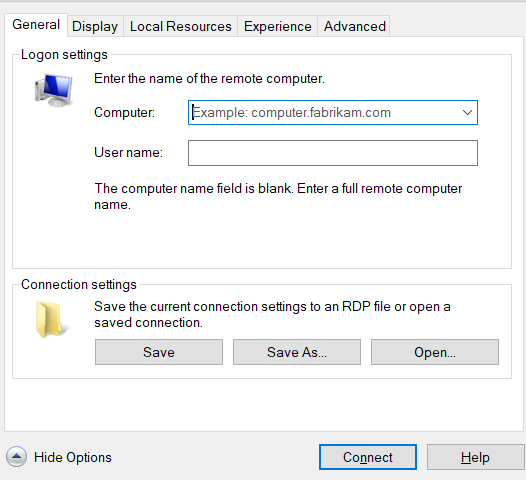
Task: Click the yellow folder icon in Connection settings
Action: (52, 319)
